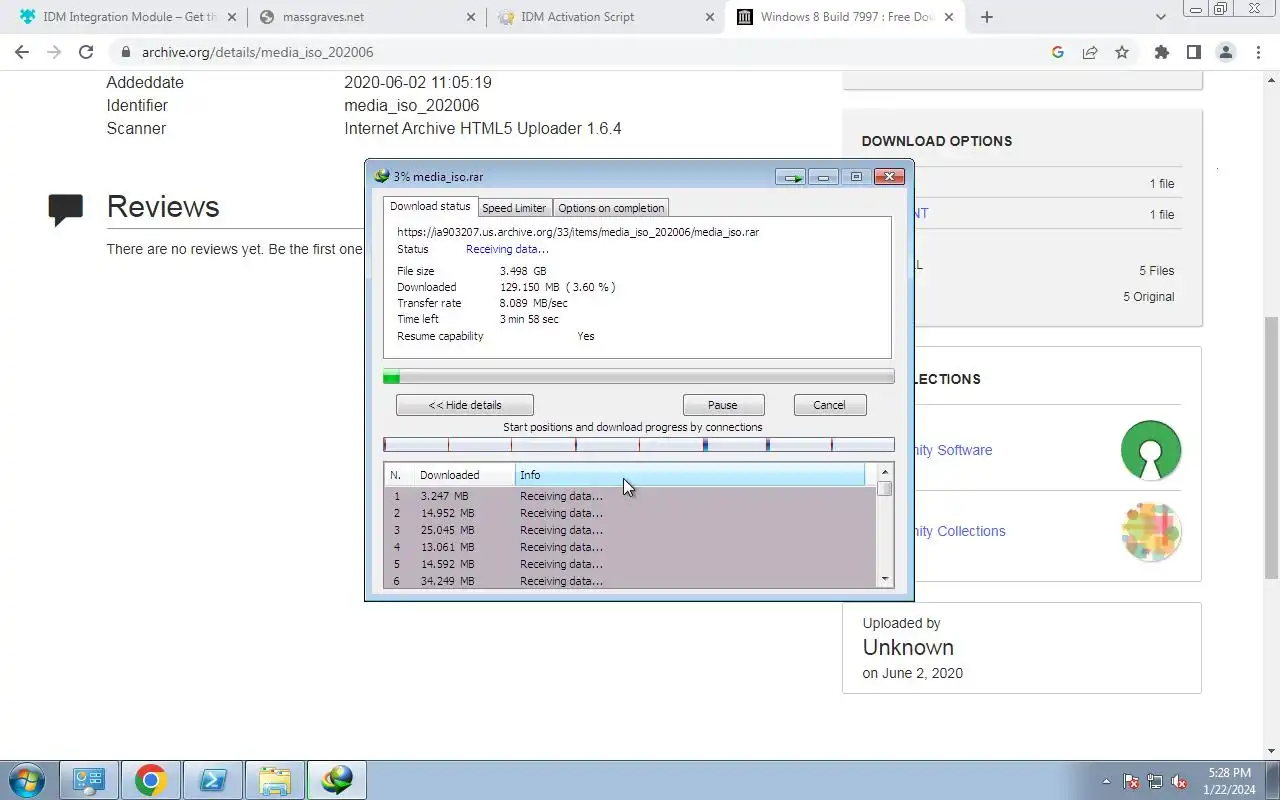Image resolution: width=1280 pixels, height=800 pixels.
Task: Show hidden tray icons arrow
Action: [1106, 781]
